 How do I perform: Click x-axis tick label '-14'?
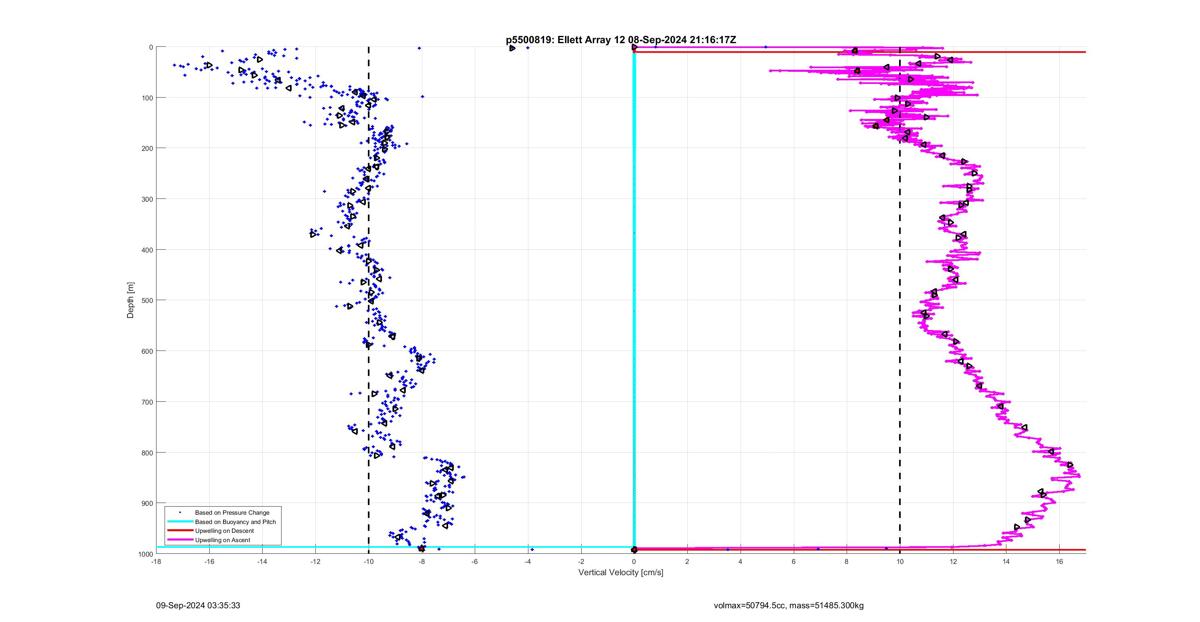click(x=262, y=562)
